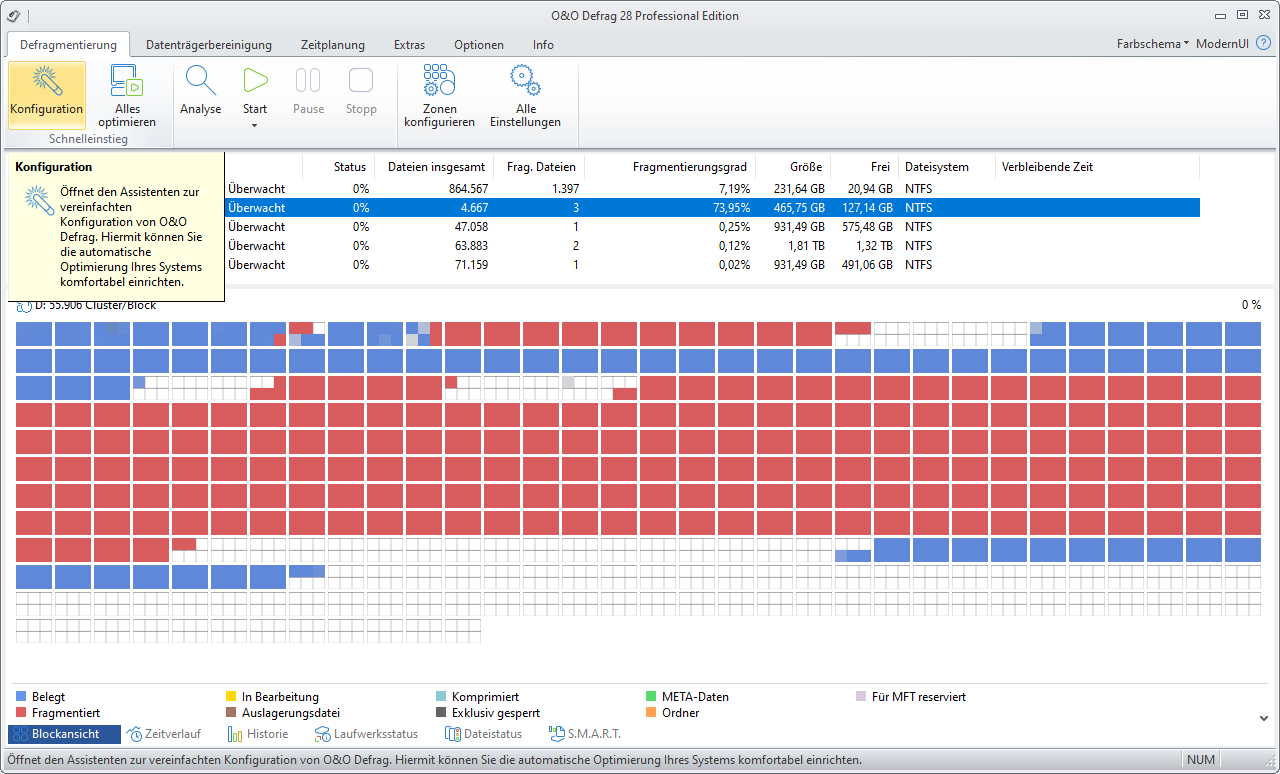Click 231,64 GB size cell

point(798,188)
